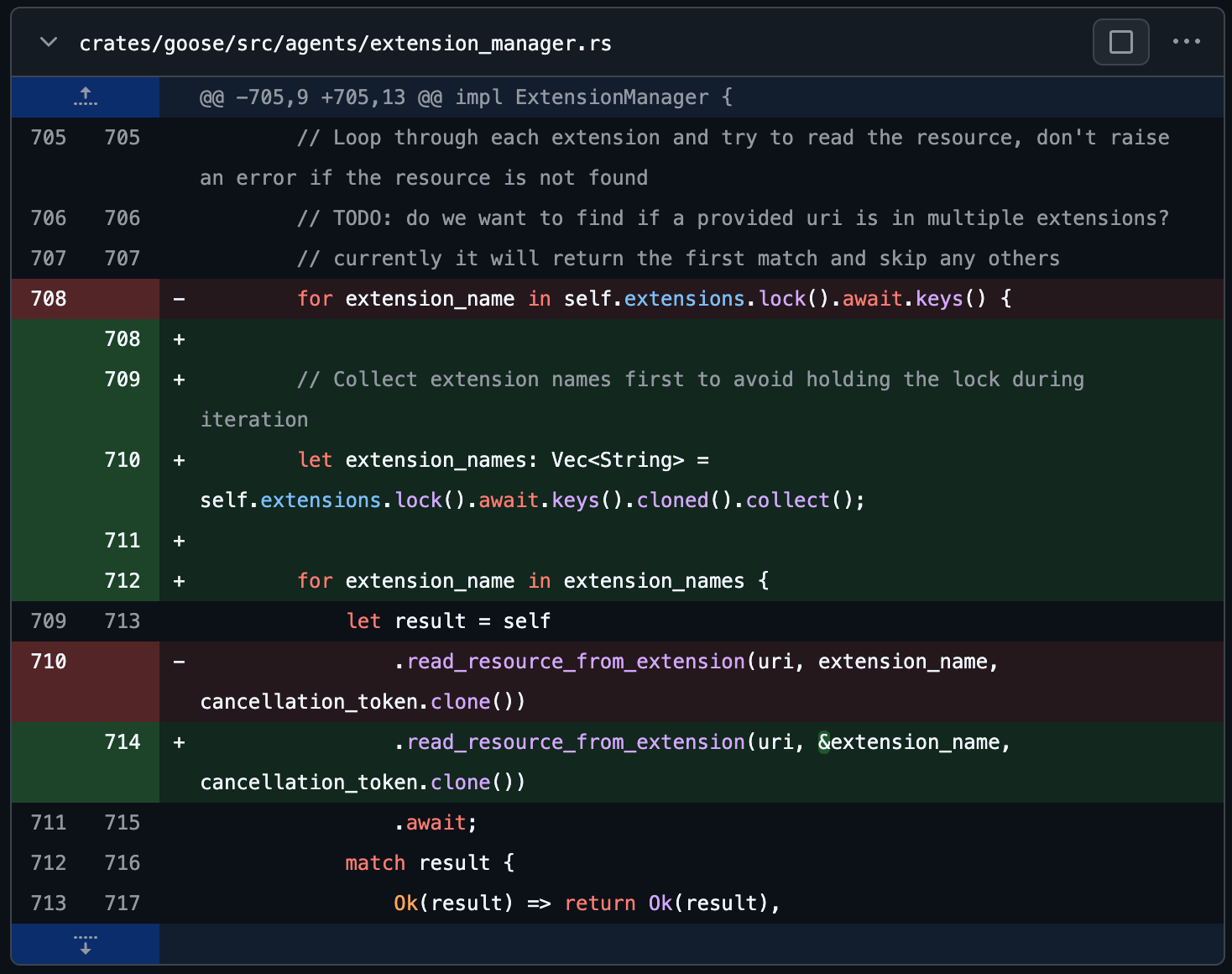
Task: Select deleted line number 708 in red
Action: pos(48,299)
